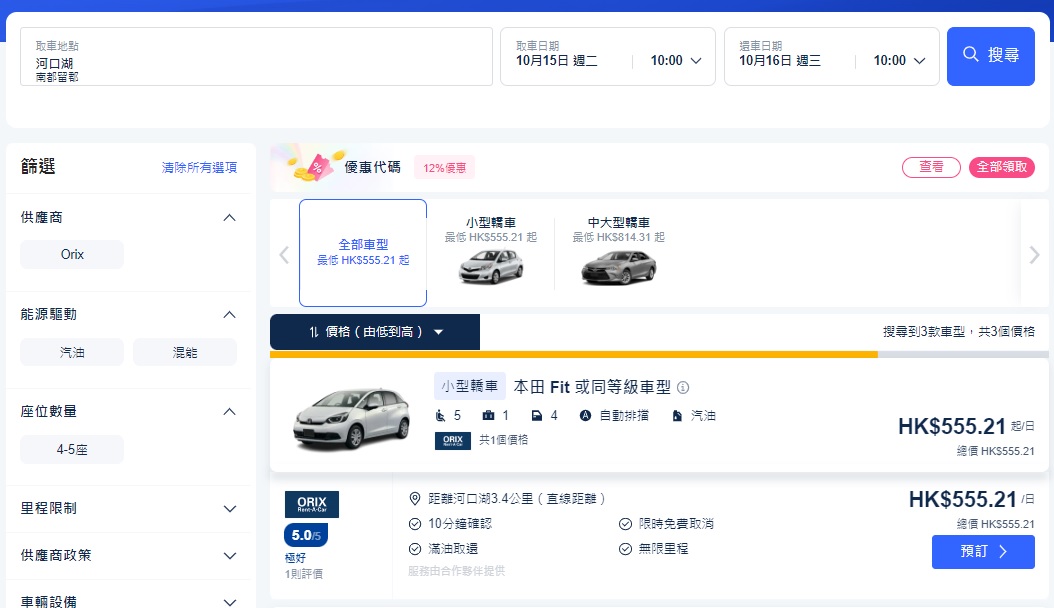Select the 4-5座 seat count filter
The width and height of the screenshot is (1054, 608).
pyautogui.click(x=71, y=449)
